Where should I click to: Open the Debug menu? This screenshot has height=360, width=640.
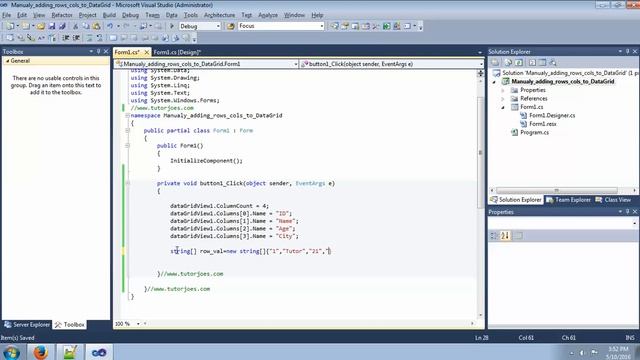(x=130, y=15)
